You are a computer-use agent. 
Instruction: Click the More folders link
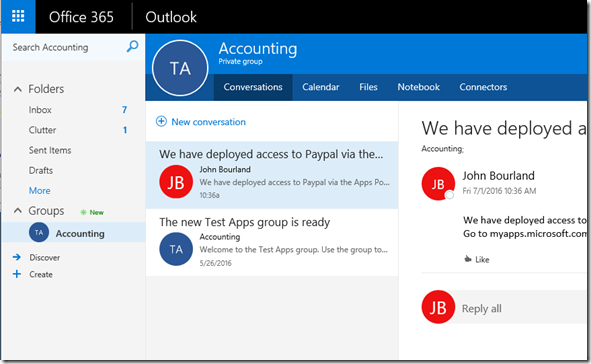[x=40, y=191]
